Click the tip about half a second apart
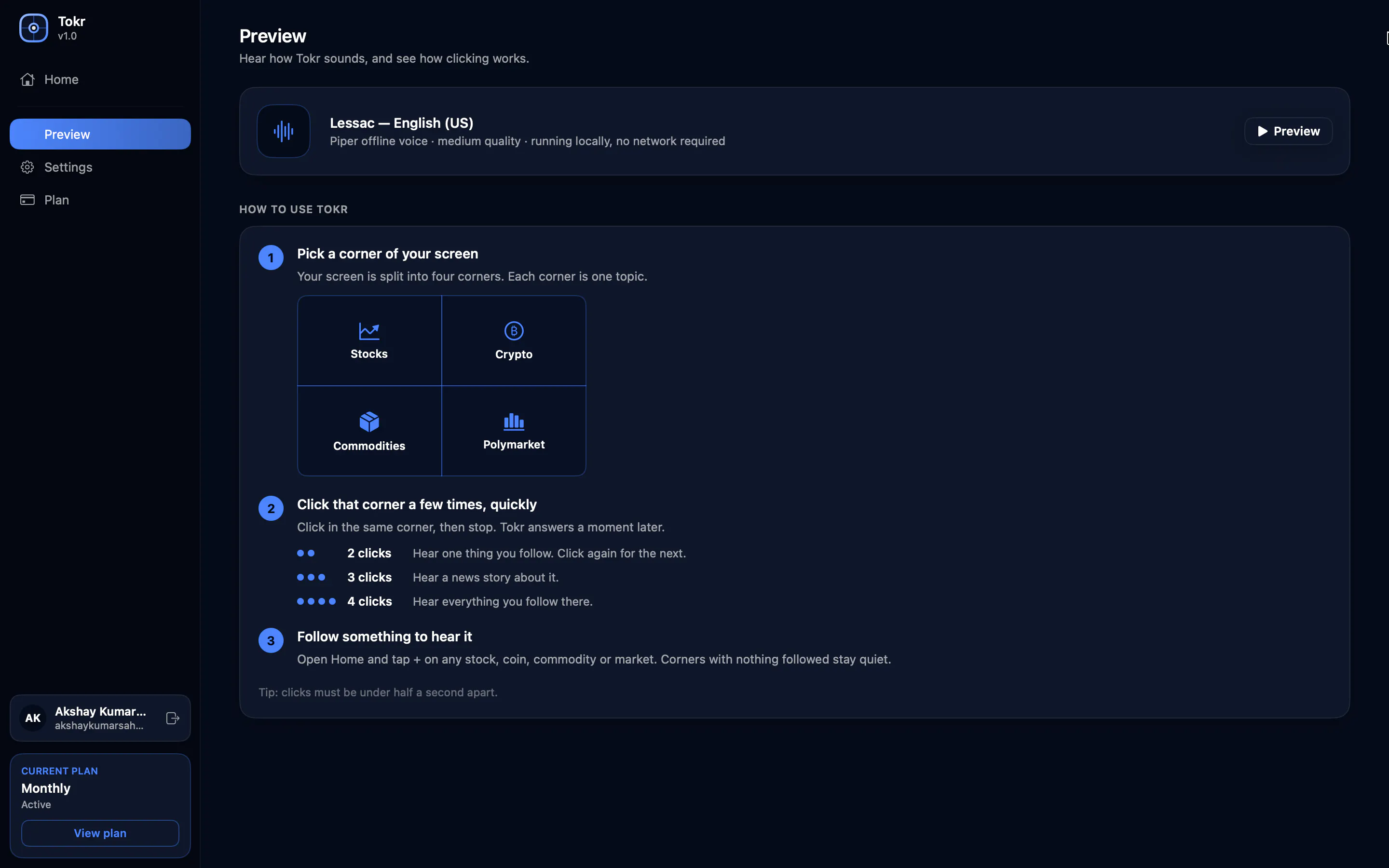This screenshot has height=868, width=1389. coord(378,692)
